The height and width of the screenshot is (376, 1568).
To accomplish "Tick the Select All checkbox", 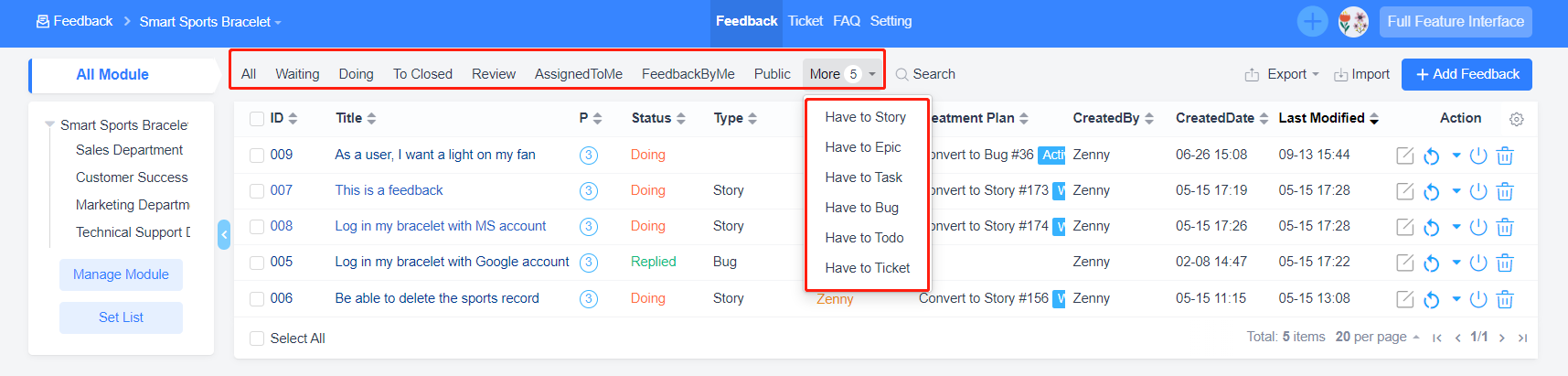I will [257, 338].
